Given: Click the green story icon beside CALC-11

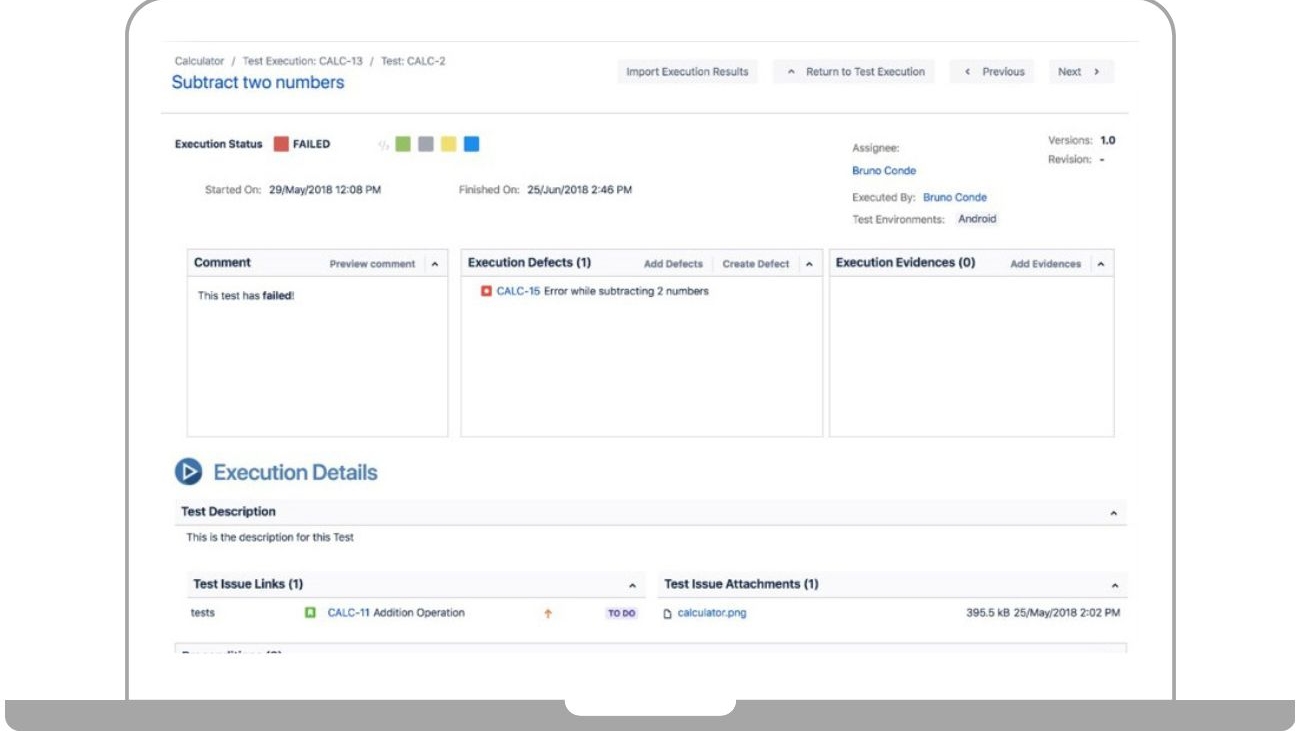Looking at the screenshot, I should click(311, 613).
